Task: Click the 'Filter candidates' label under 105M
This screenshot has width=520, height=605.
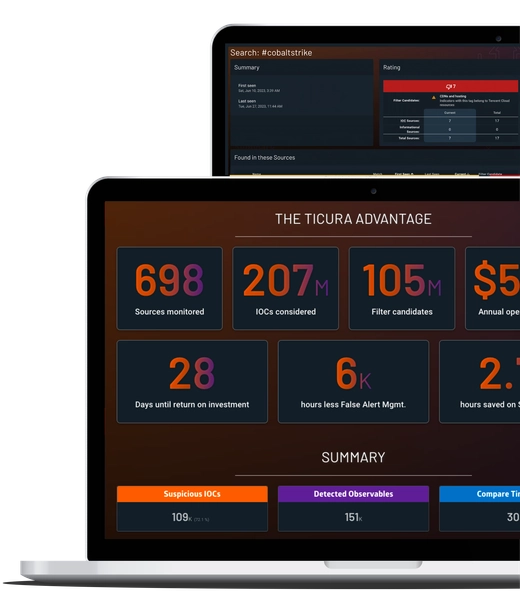Action: [x=402, y=312]
